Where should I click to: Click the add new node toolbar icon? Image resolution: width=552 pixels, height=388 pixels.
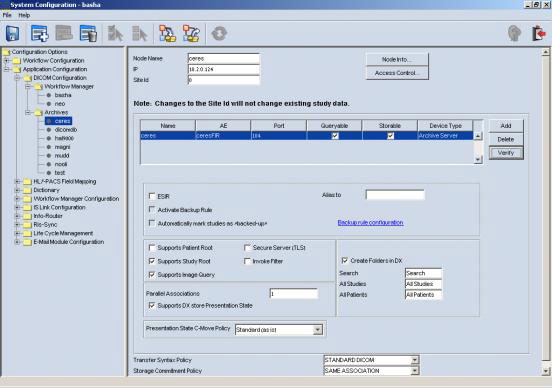(39, 33)
